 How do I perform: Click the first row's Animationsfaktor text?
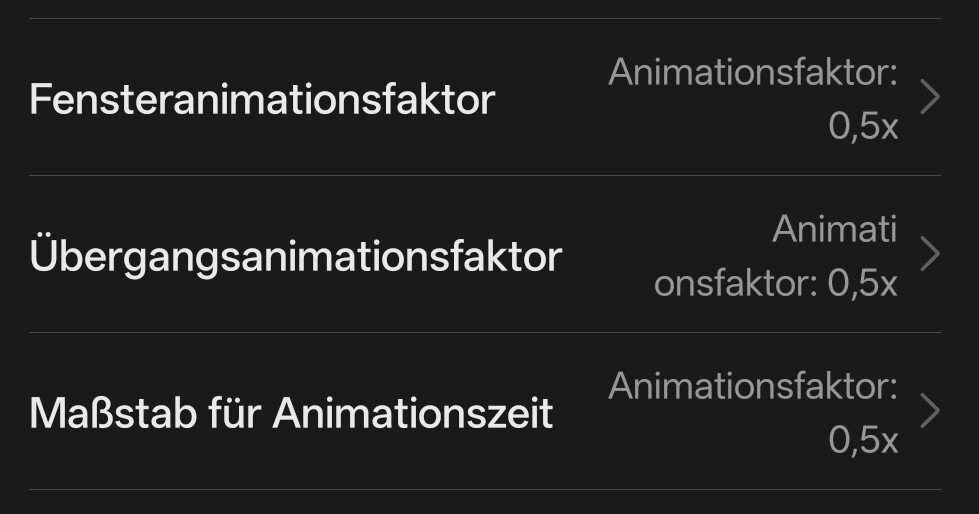(x=753, y=72)
